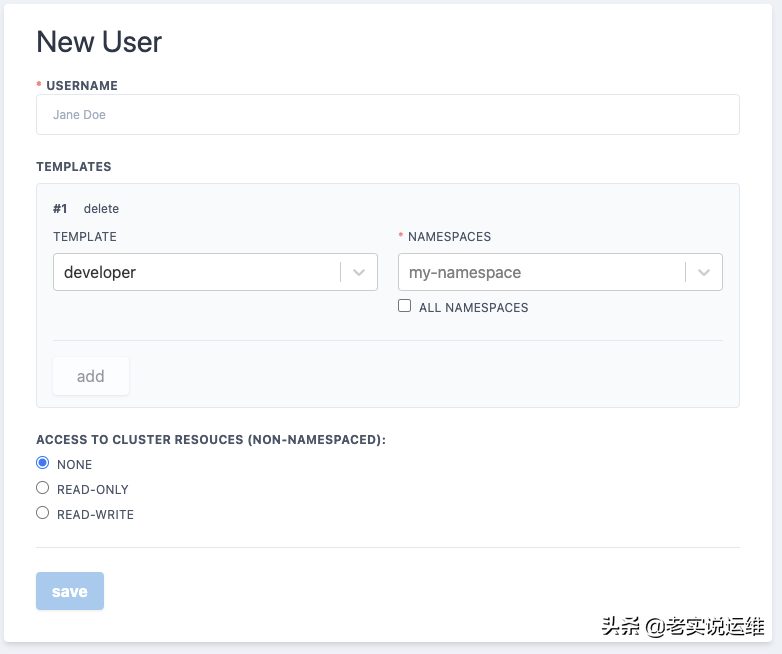
Task: Save the new user
Action: click(x=70, y=591)
